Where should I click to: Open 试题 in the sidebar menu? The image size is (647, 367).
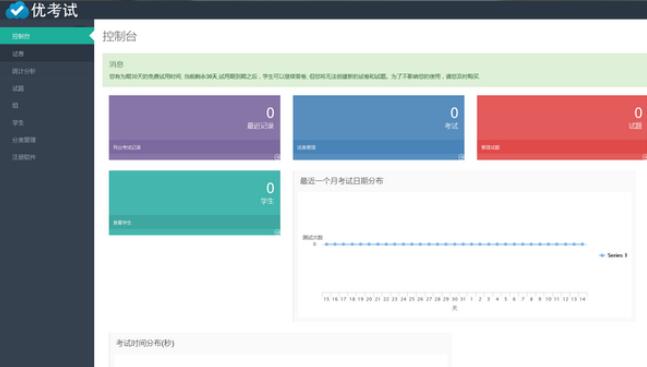click(47, 88)
